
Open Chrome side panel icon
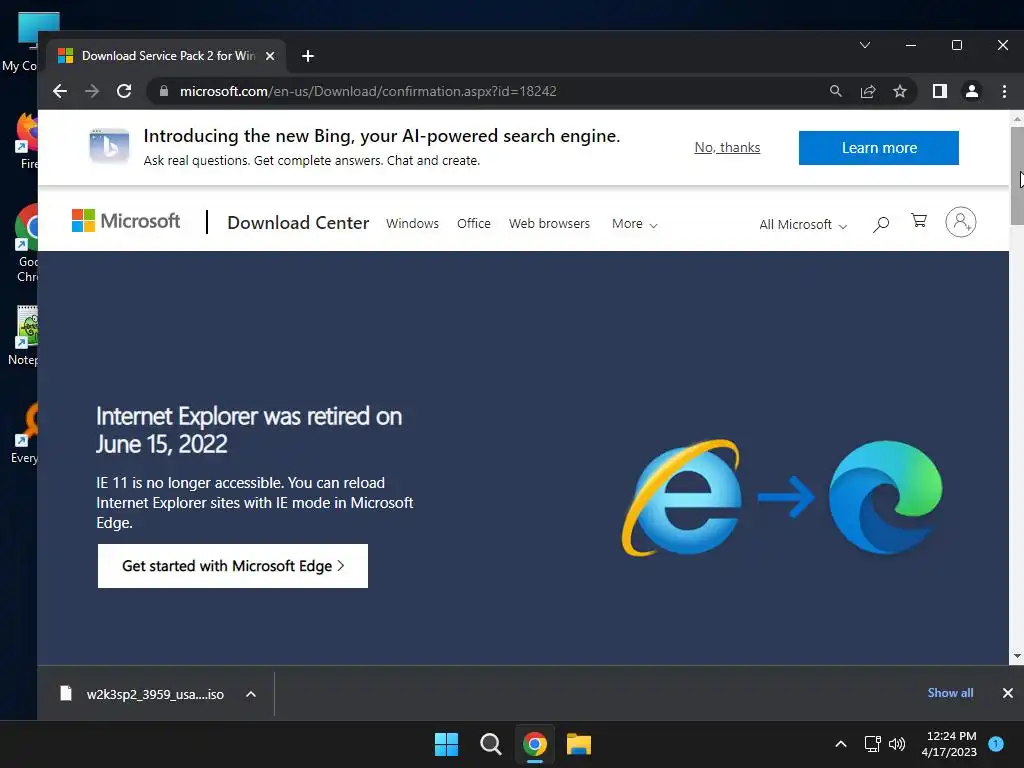(x=940, y=91)
